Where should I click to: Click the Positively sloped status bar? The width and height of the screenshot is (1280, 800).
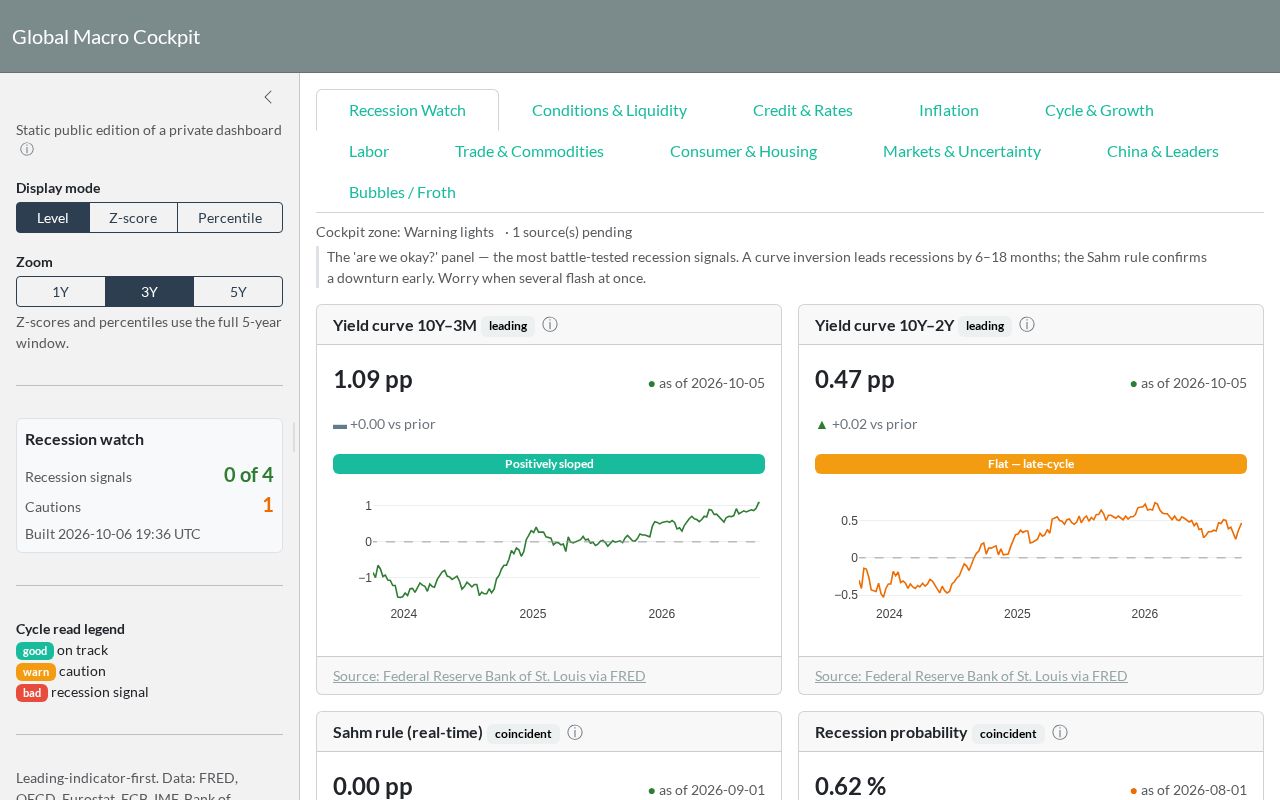click(x=549, y=464)
